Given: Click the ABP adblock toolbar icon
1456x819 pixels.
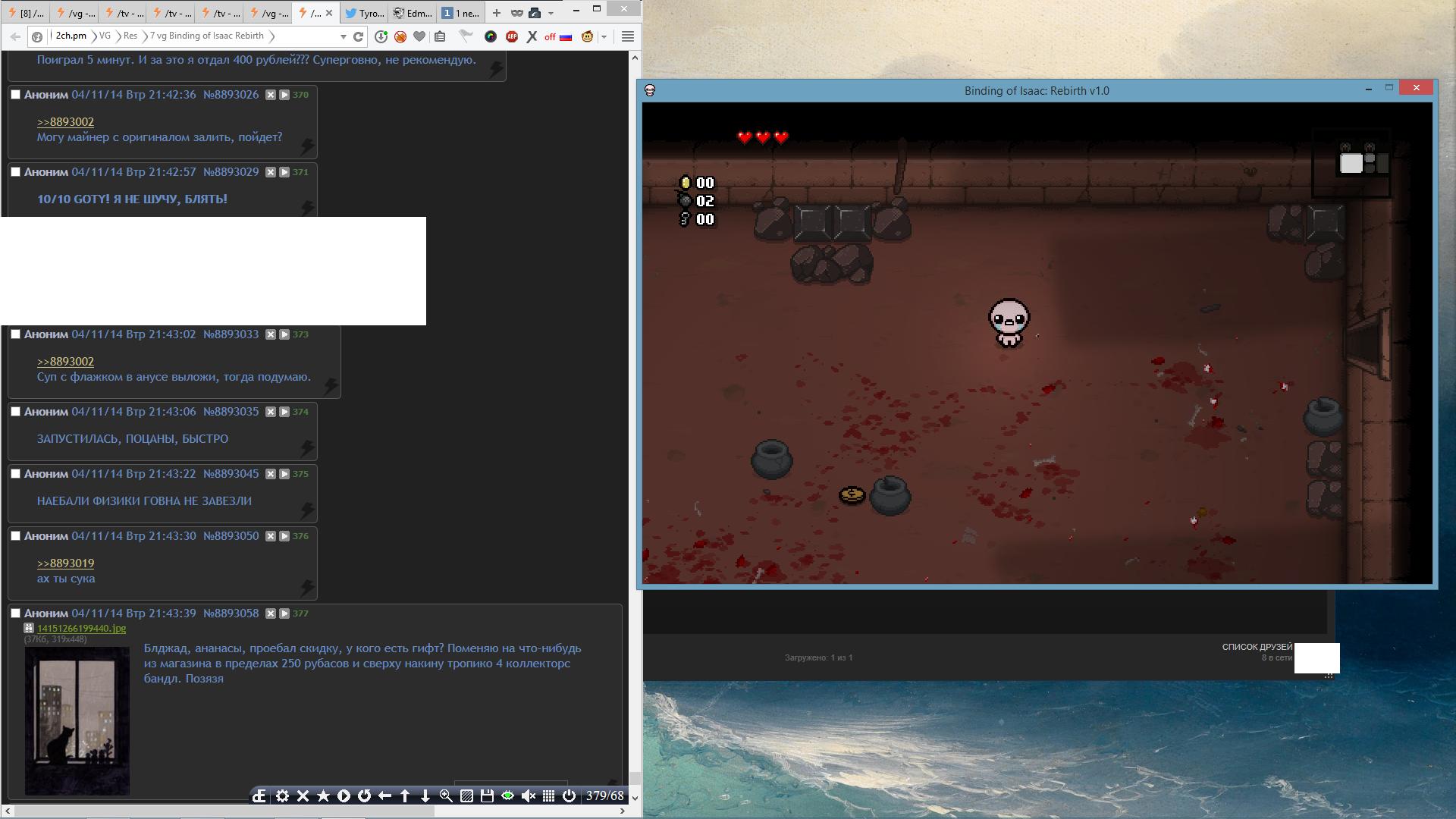Looking at the screenshot, I should 512,36.
